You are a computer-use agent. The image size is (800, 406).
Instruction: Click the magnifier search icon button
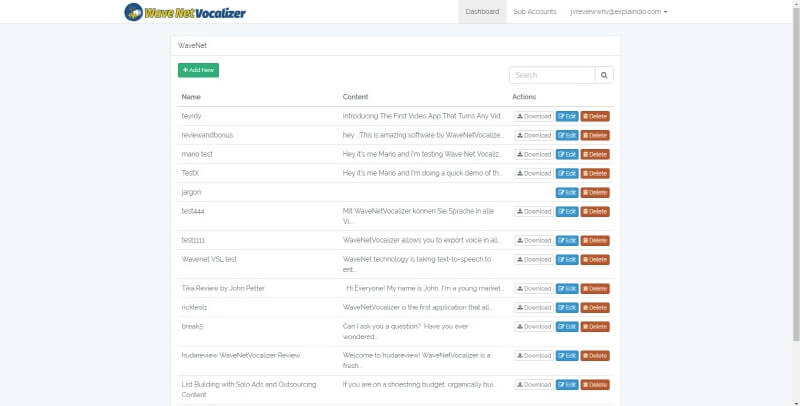(604, 75)
